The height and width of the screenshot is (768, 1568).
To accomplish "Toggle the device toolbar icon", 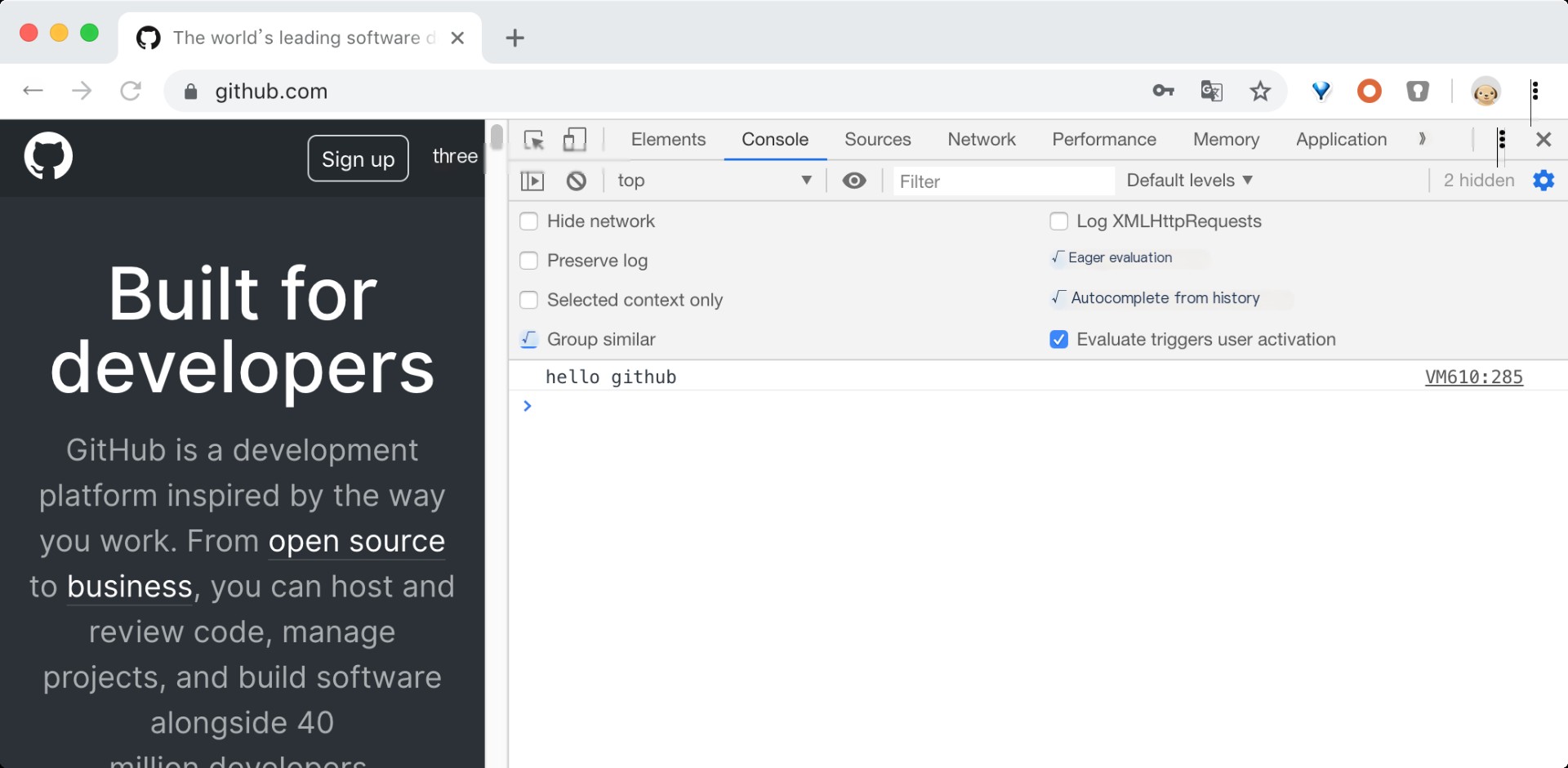I will [575, 140].
